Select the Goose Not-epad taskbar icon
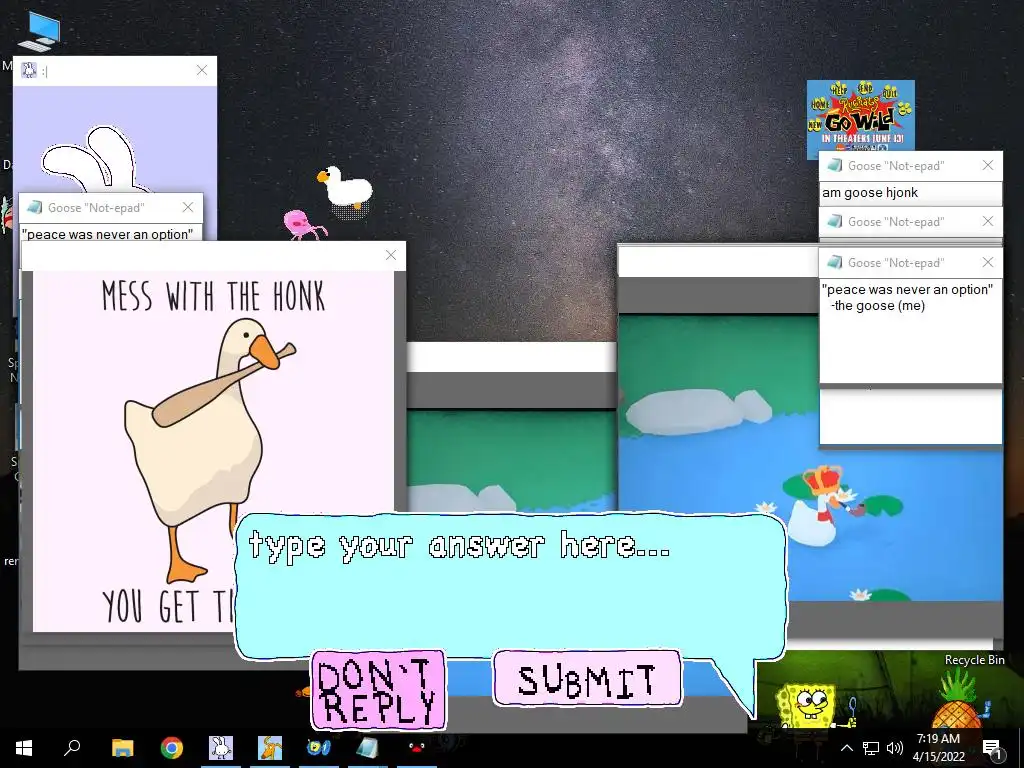Viewport: 1024px width, 768px height. click(368, 748)
